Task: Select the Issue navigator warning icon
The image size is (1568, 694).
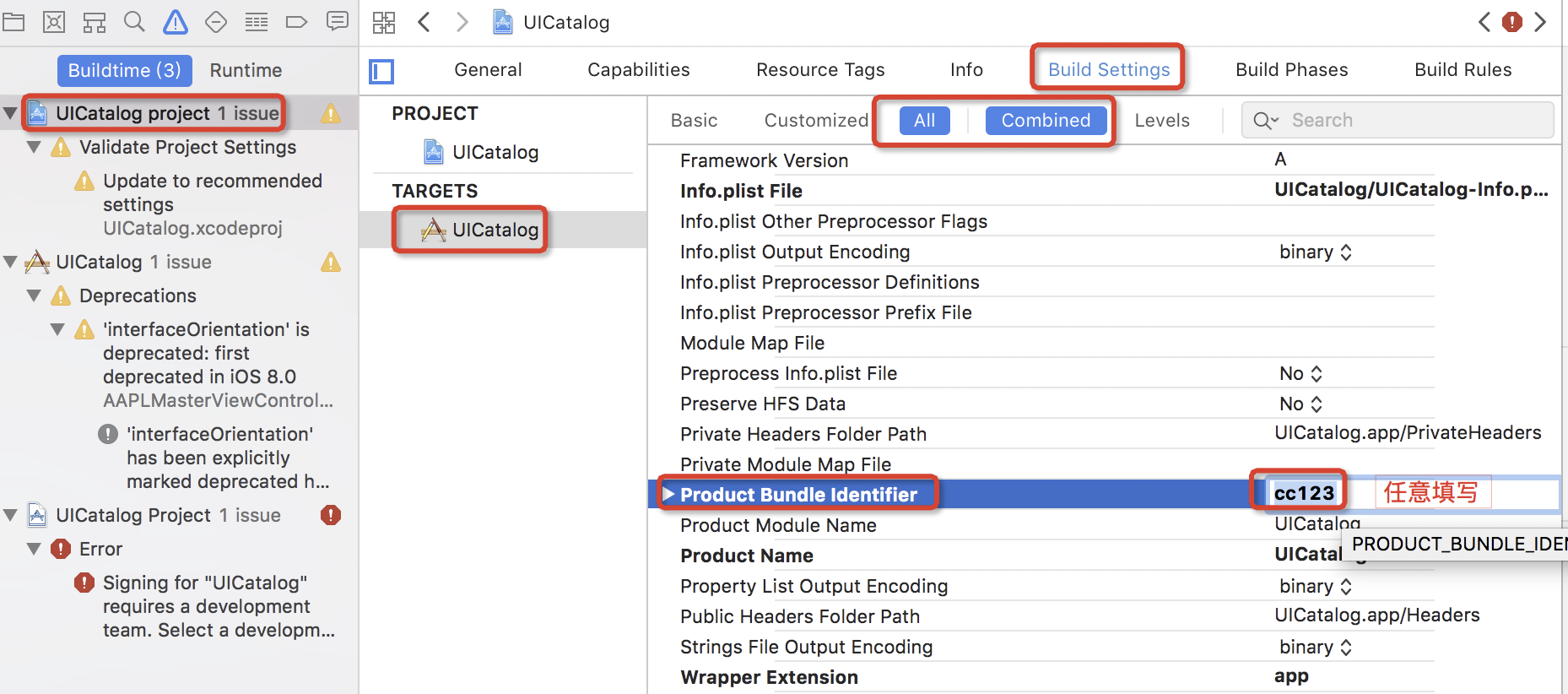Action: point(176,22)
